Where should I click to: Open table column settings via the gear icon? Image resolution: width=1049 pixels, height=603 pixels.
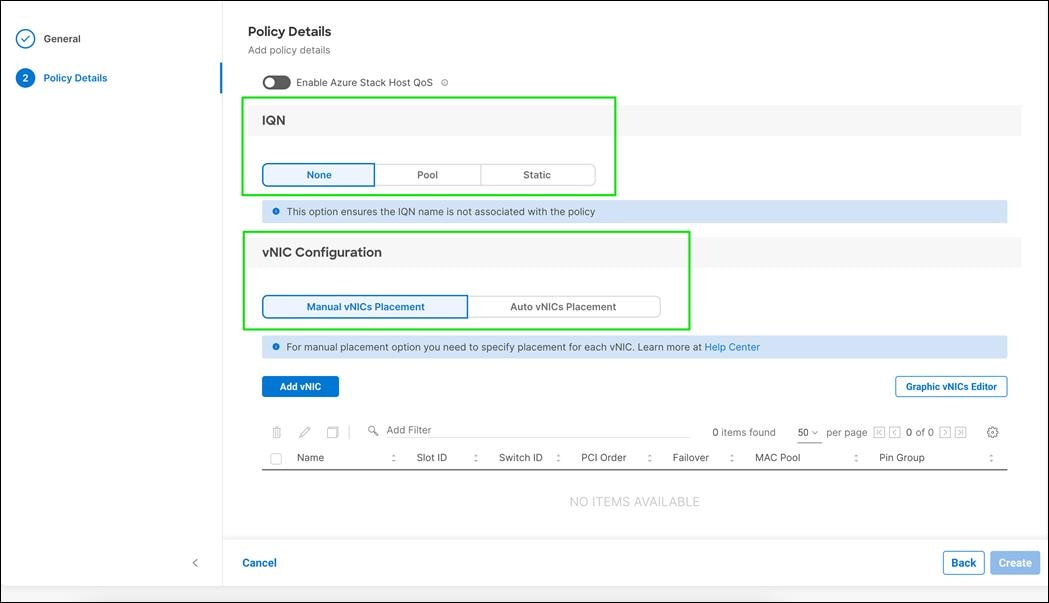click(x=992, y=431)
